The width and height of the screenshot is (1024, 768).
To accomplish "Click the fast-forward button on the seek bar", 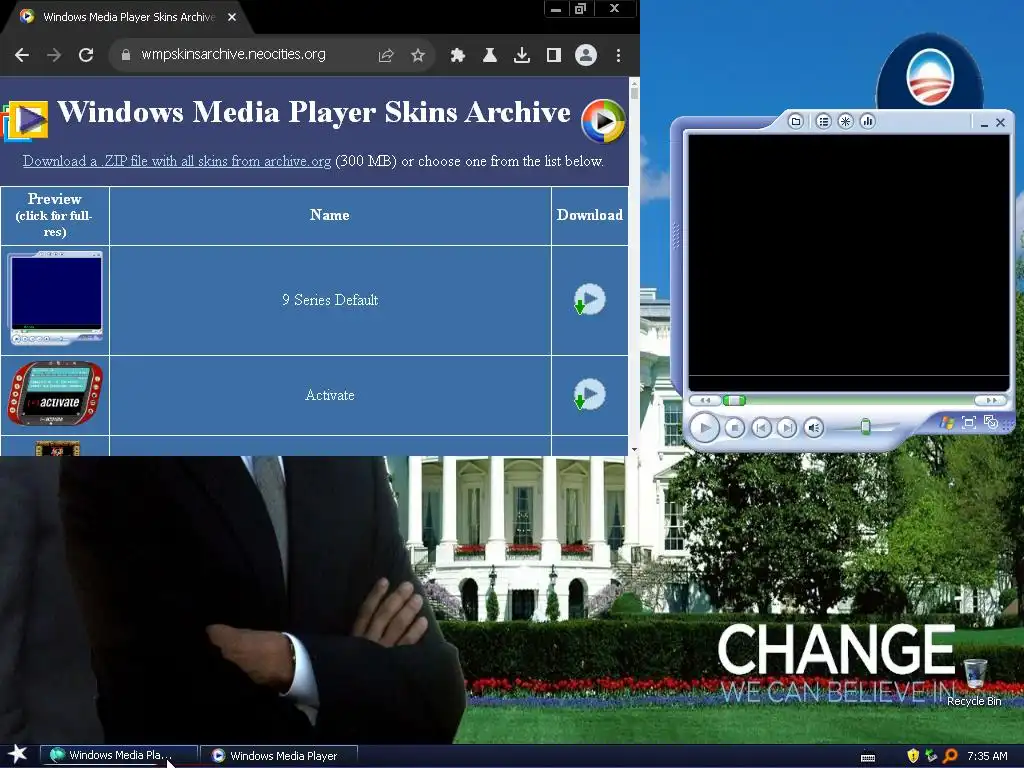I will (x=991, y=400).
